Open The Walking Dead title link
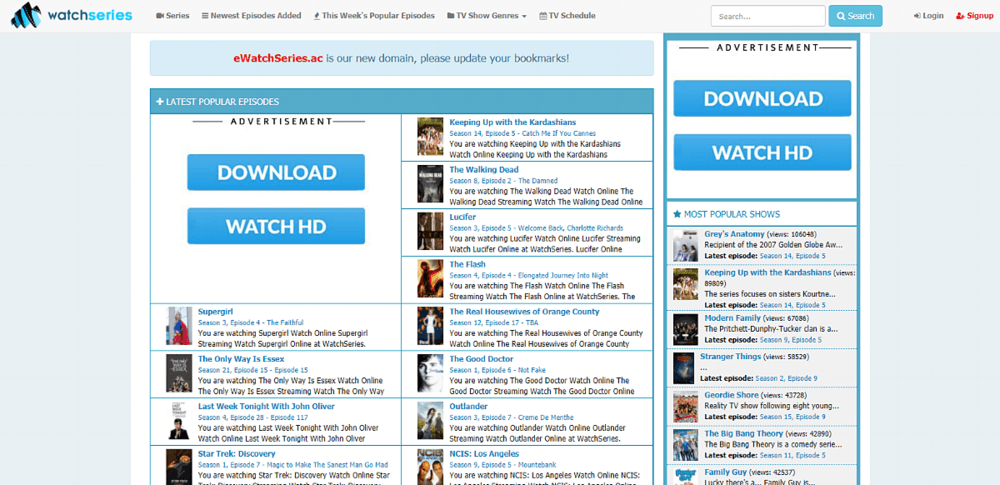This screenshot has height=485, width=1000. click(x=484, y=170)
